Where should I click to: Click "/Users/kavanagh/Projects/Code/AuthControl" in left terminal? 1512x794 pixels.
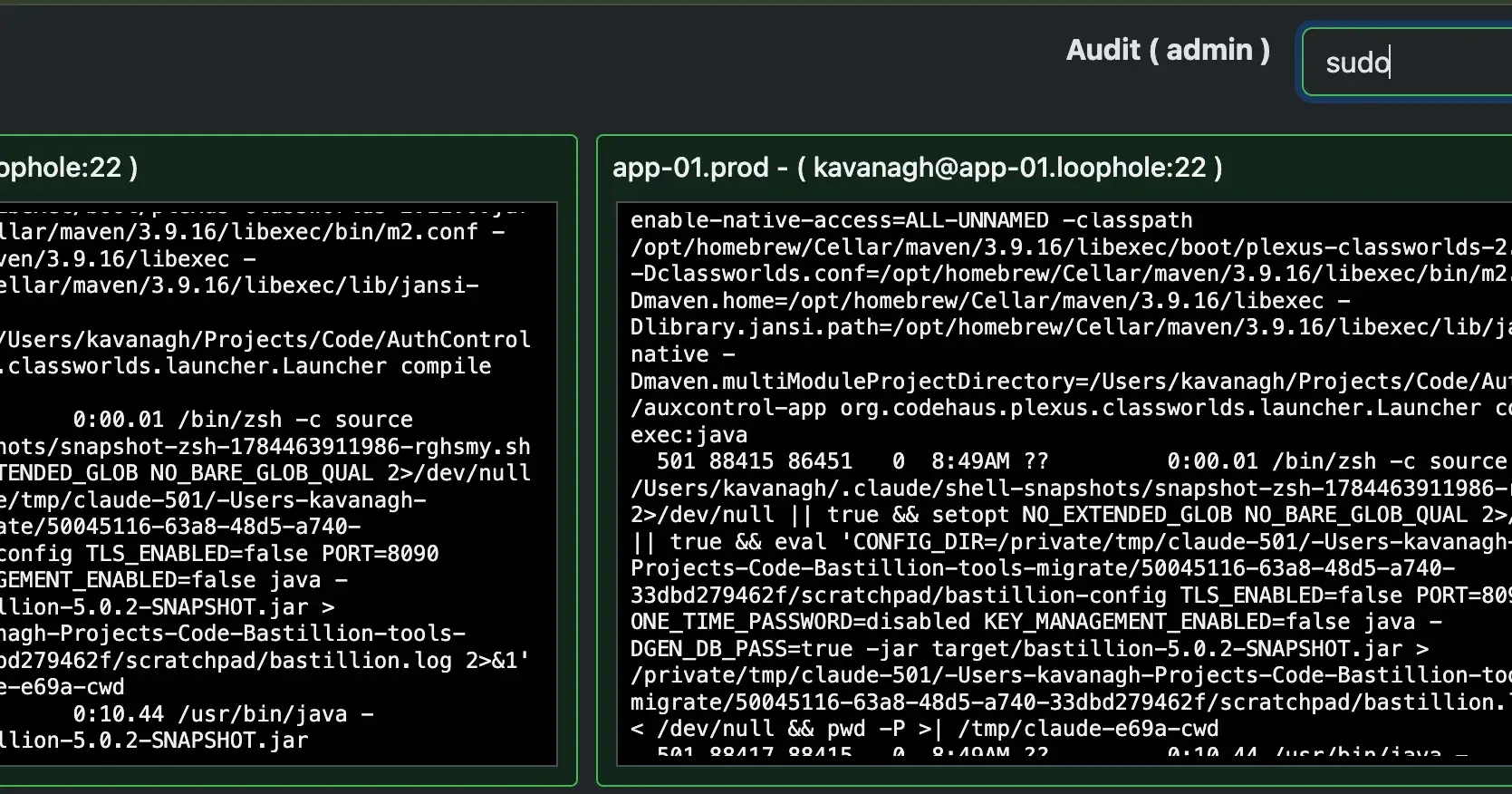coord(265,340)
